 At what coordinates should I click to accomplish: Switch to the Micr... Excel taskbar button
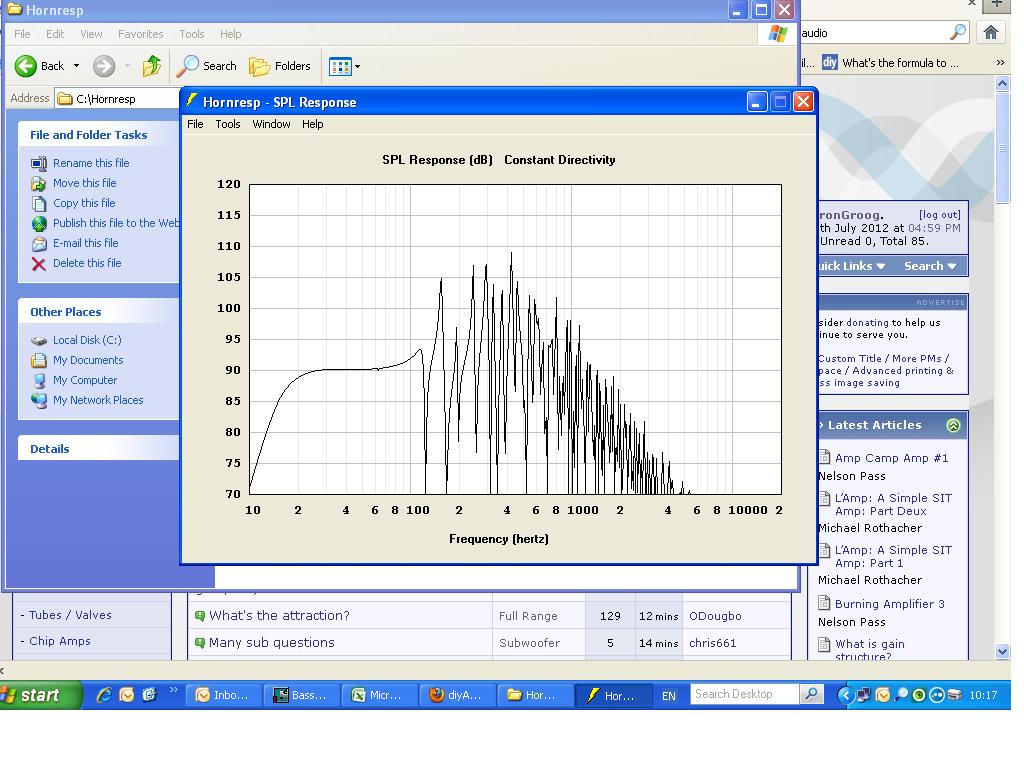(379, 696)
